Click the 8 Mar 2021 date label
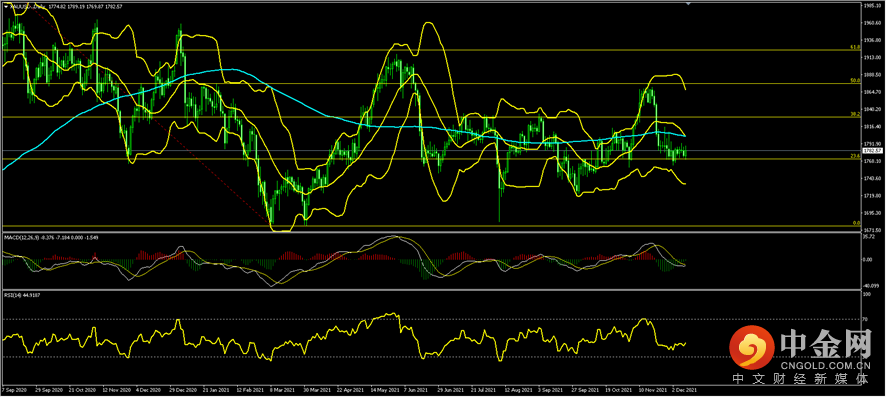Screen dimensions: 886x397 [x=283, y=390]
